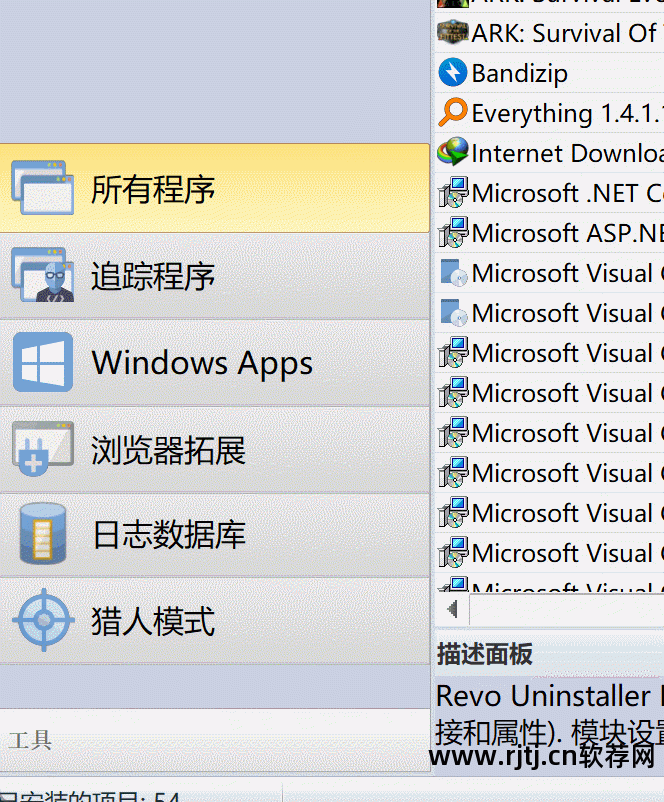Click the horizontal scrollbar left arrow
This screenshot has width=664, height=802.
point(452,609)
